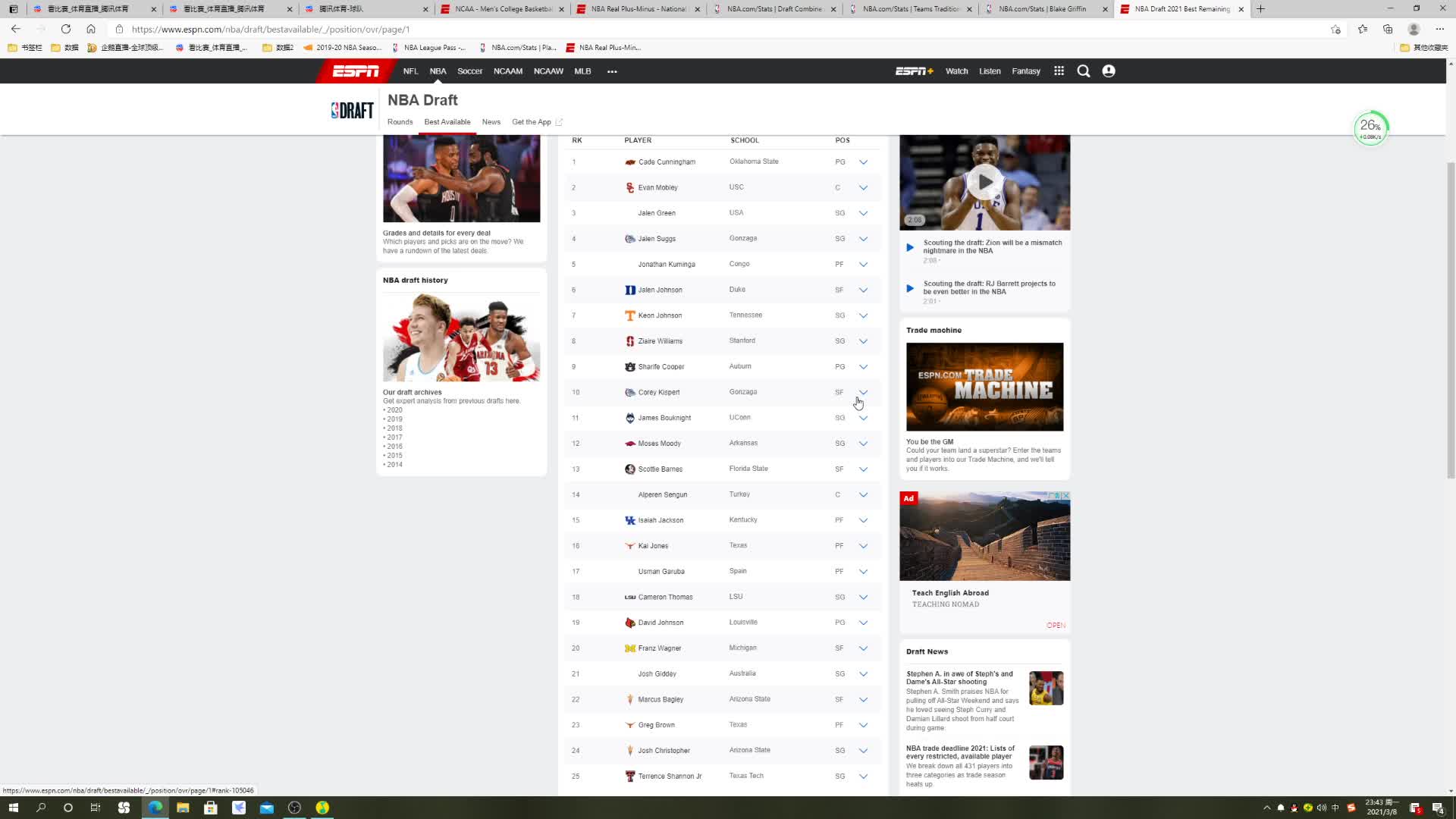This screenshot has width=1456, height=819.
Task: Open the News tab in NBA Draft
Action: pos(491,122)
